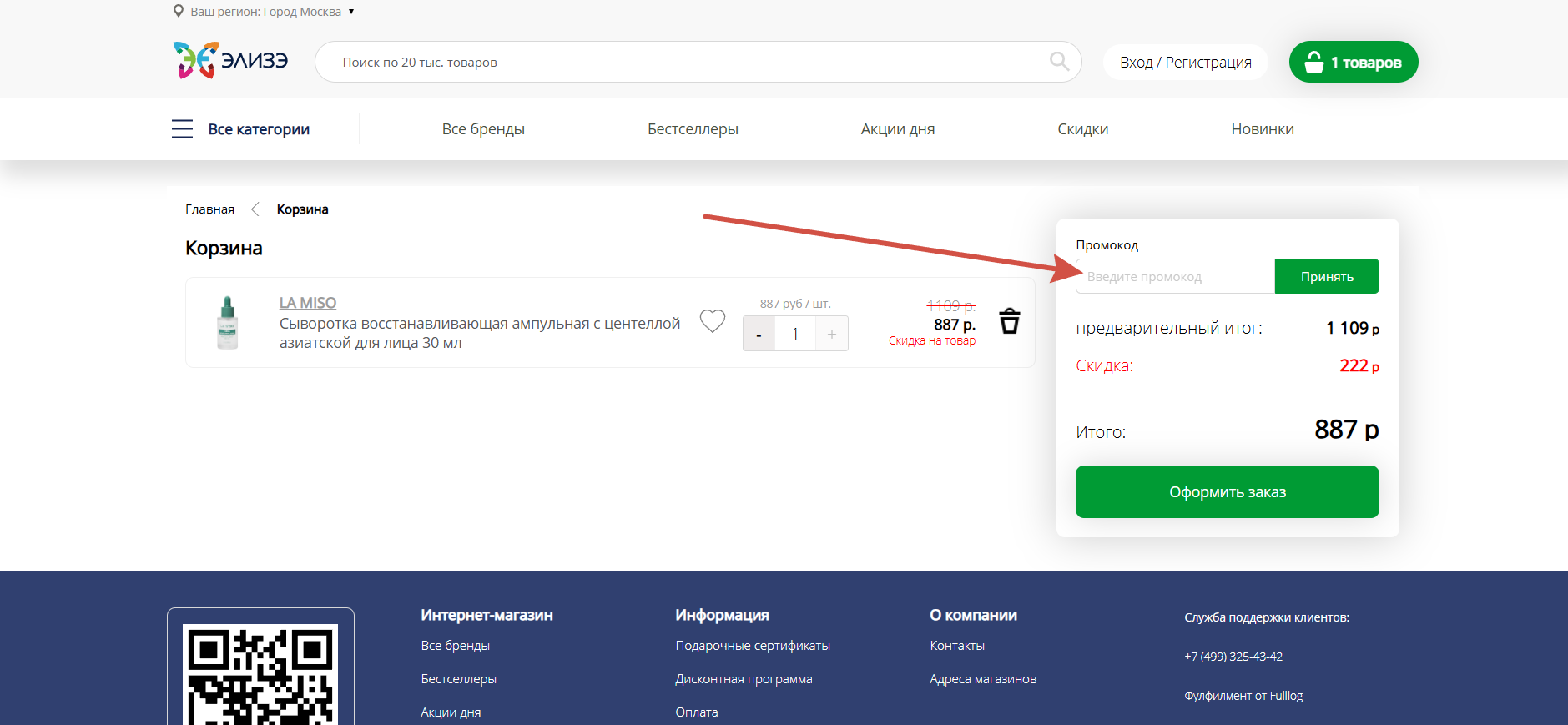This screenshot has width=1568, height=725.
Task: Click the LA MISO product thumbnail
Action: [228, 322]
